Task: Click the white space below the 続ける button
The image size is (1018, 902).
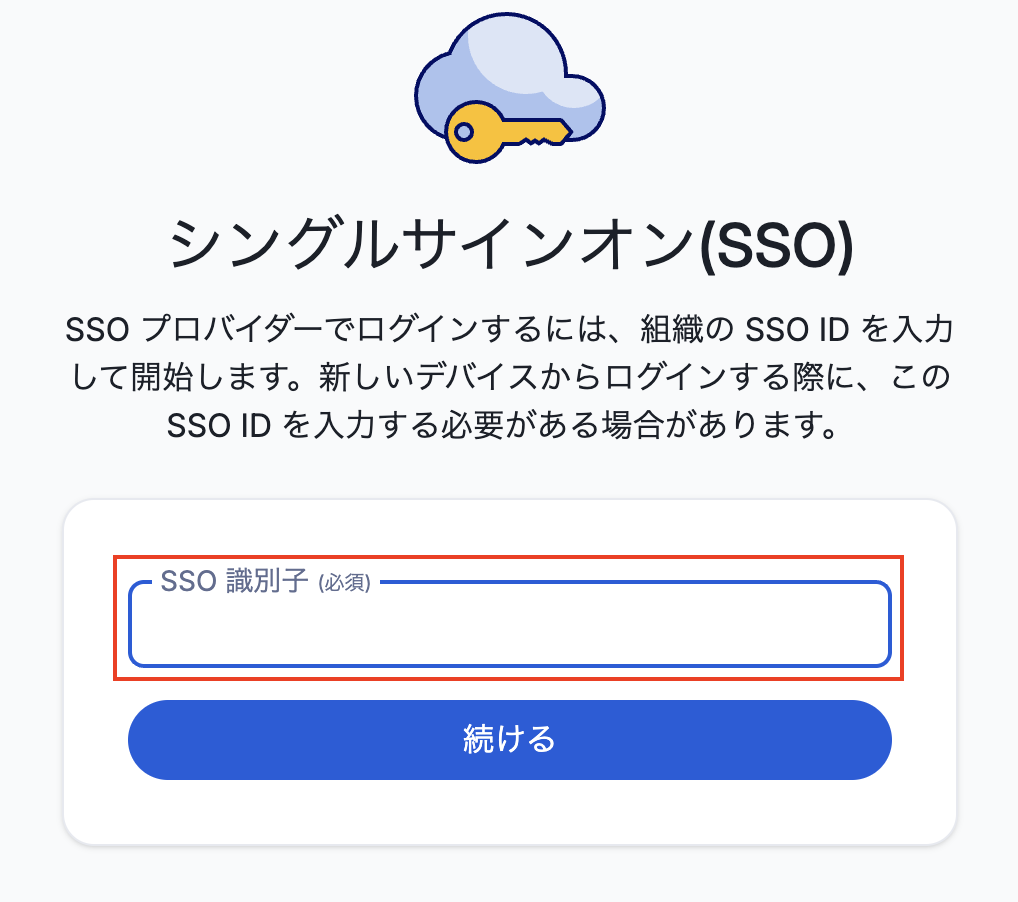Action: click(509, 812)
